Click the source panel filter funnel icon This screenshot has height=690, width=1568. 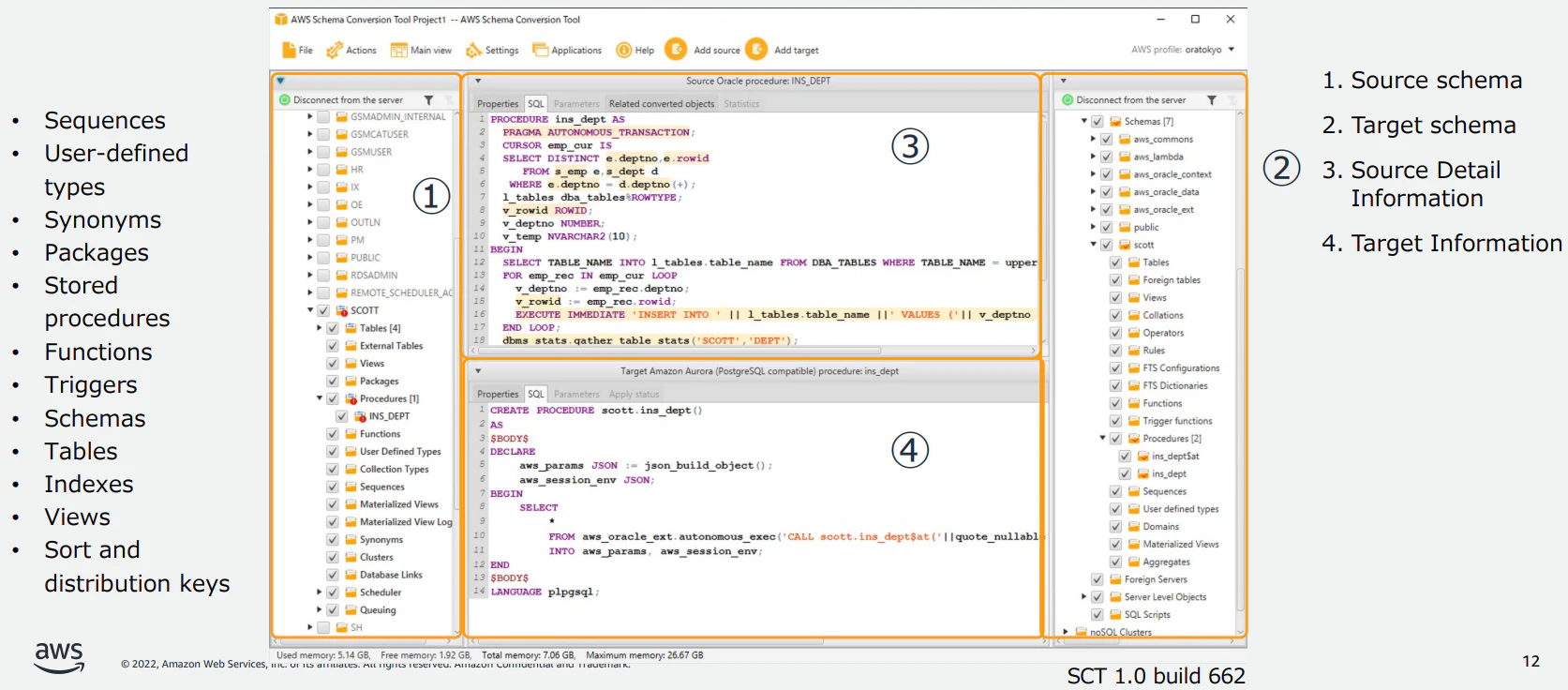click(x=428, y=100)
